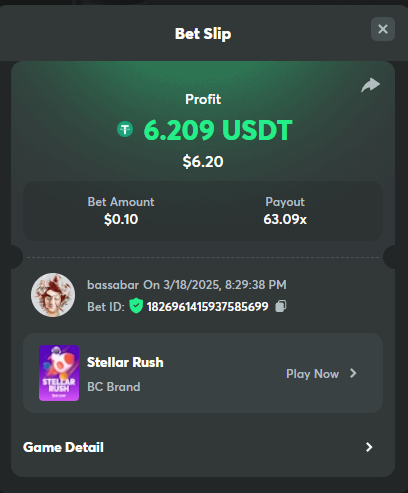Click the 6.209 USDT profit amount

tap(218, 130)
